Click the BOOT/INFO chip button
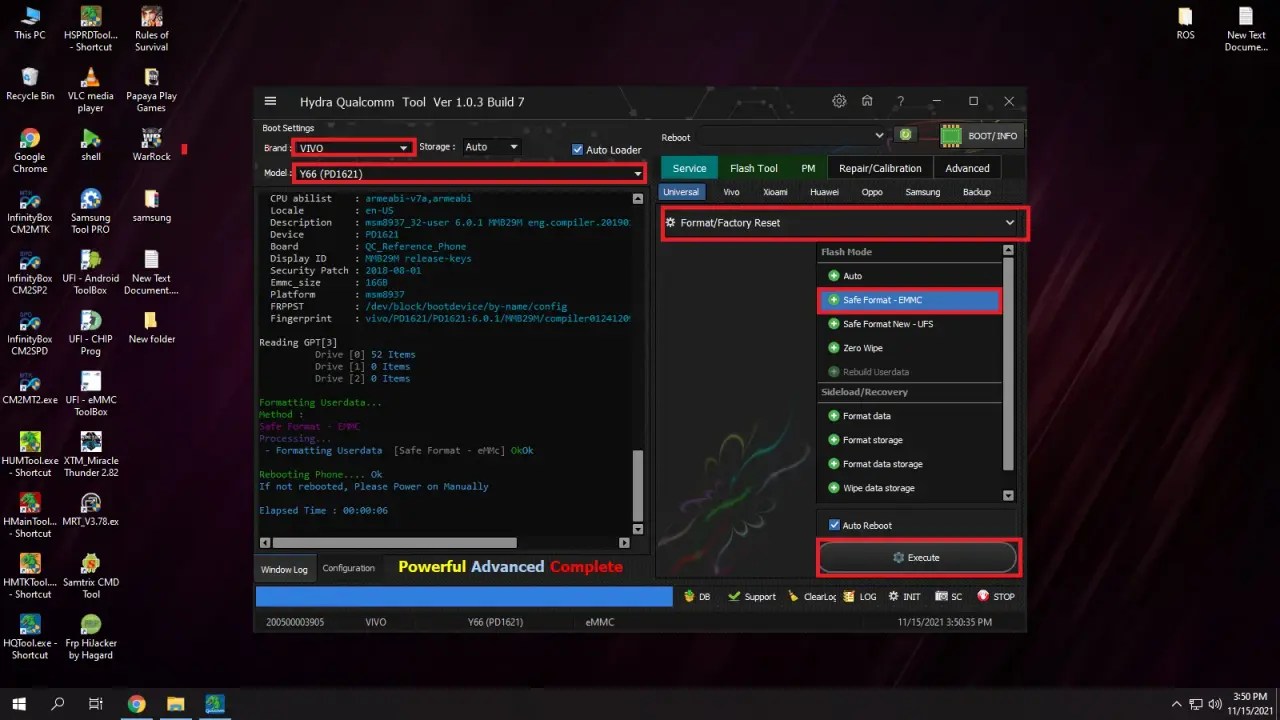The height and width of the screenshot is (720, 1280). click(979, 135)
